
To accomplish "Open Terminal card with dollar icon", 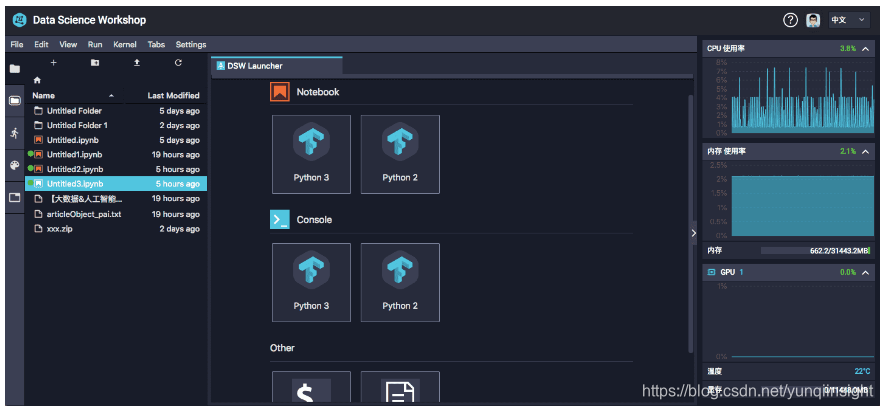I will (311, 387).
